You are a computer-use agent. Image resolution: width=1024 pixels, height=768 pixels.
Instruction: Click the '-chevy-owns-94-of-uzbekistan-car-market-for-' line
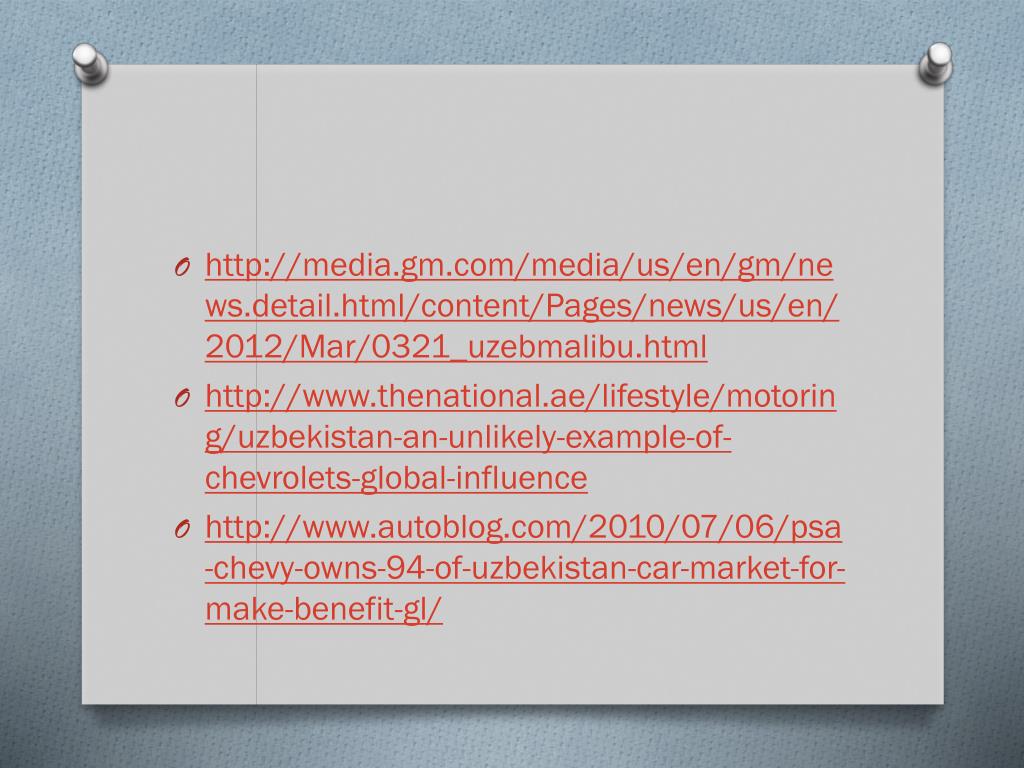(525, 568)
